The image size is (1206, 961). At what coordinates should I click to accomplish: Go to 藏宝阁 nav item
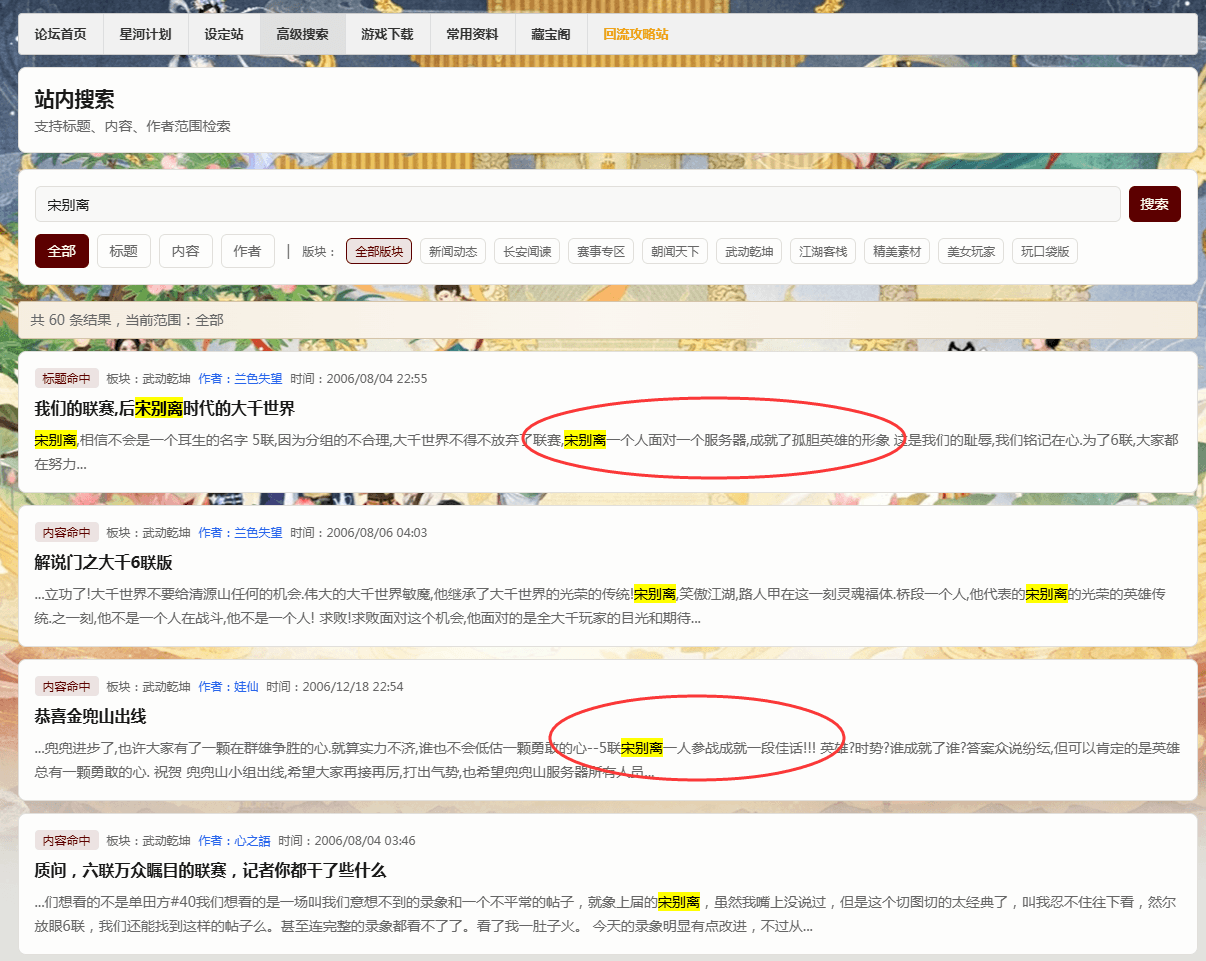550,34
